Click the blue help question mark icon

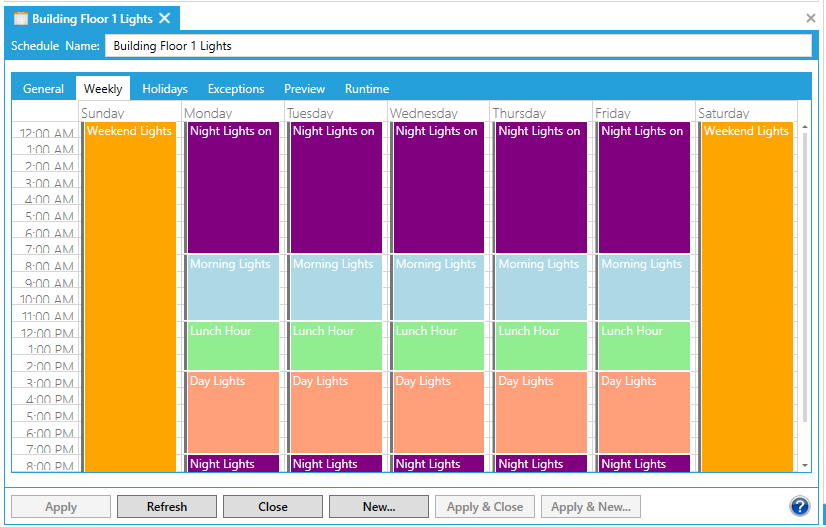point(799,506)
